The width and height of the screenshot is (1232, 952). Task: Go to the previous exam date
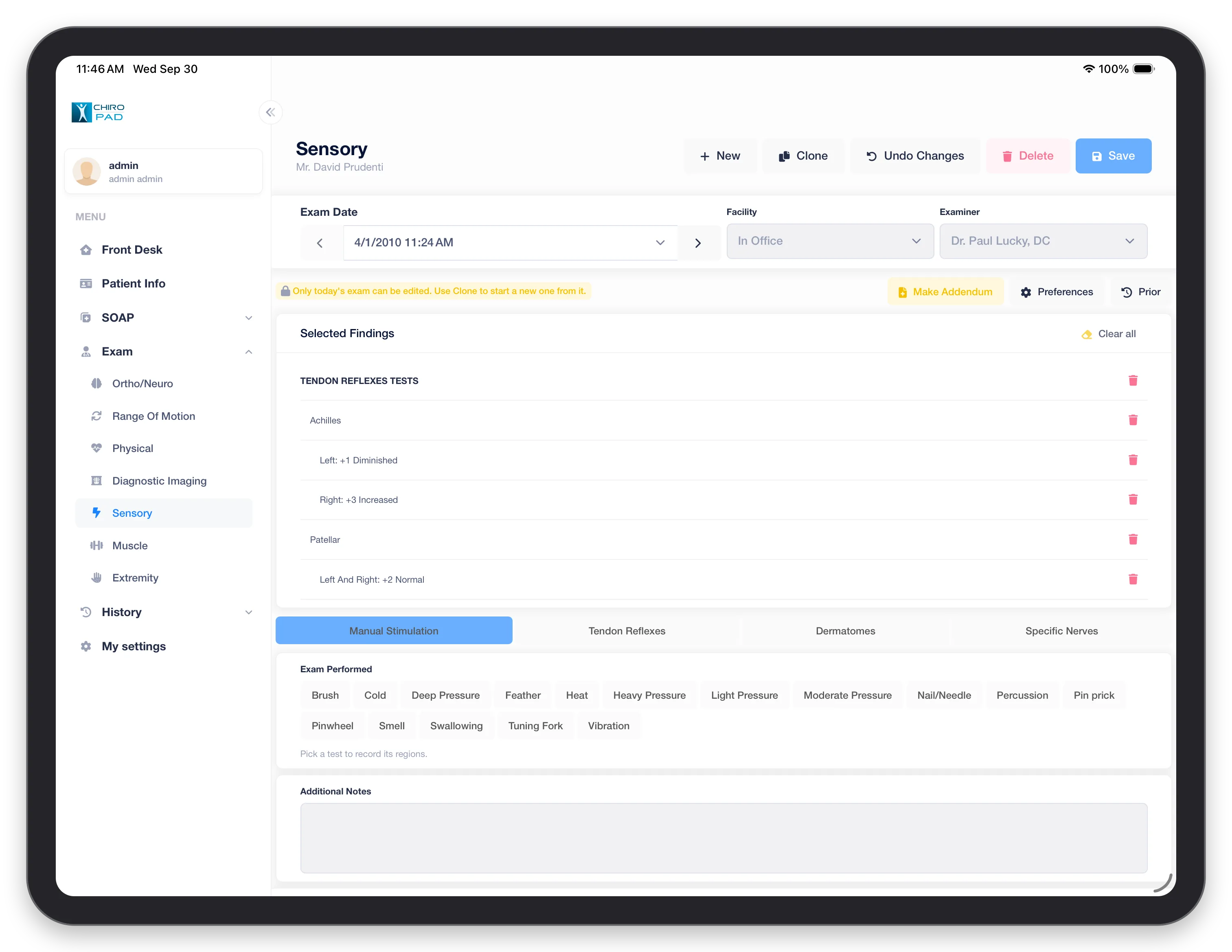pyautogui.click(x=320, y=243)
